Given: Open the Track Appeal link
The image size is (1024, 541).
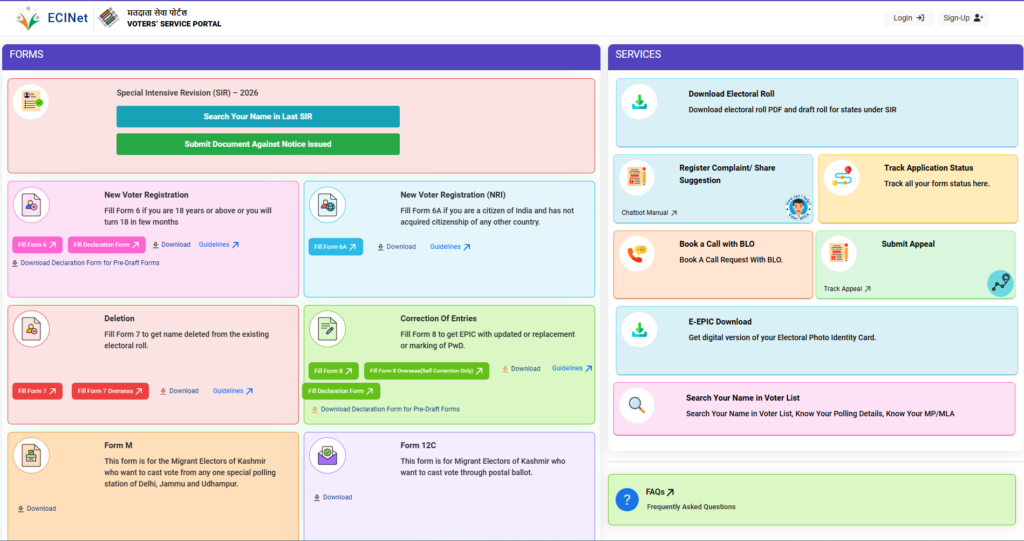Looking at the screenshot, I should click(847, 289).
